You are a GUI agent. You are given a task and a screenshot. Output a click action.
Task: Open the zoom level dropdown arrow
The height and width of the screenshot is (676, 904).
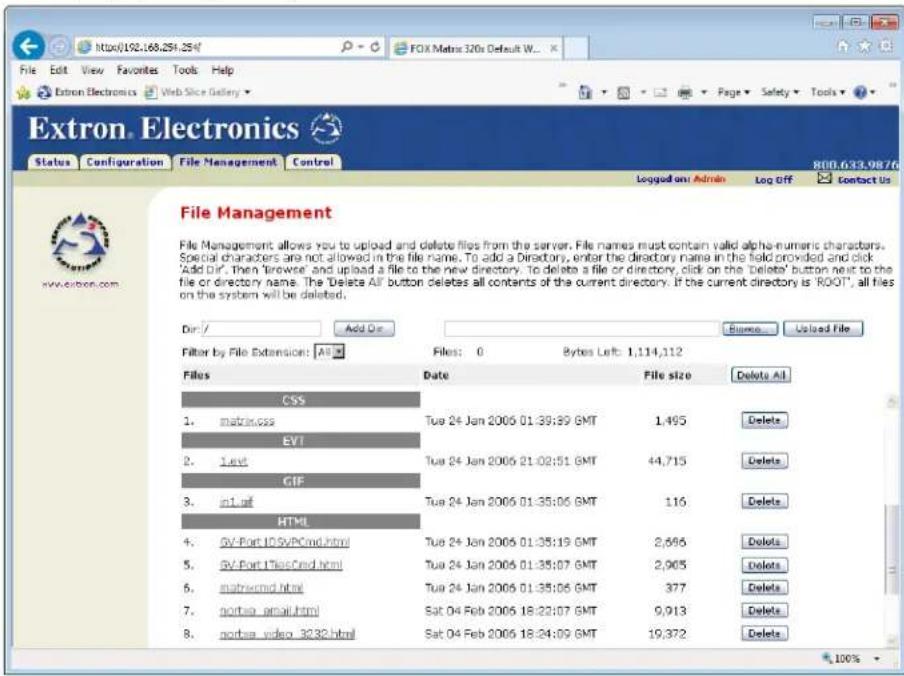(877, 658)
